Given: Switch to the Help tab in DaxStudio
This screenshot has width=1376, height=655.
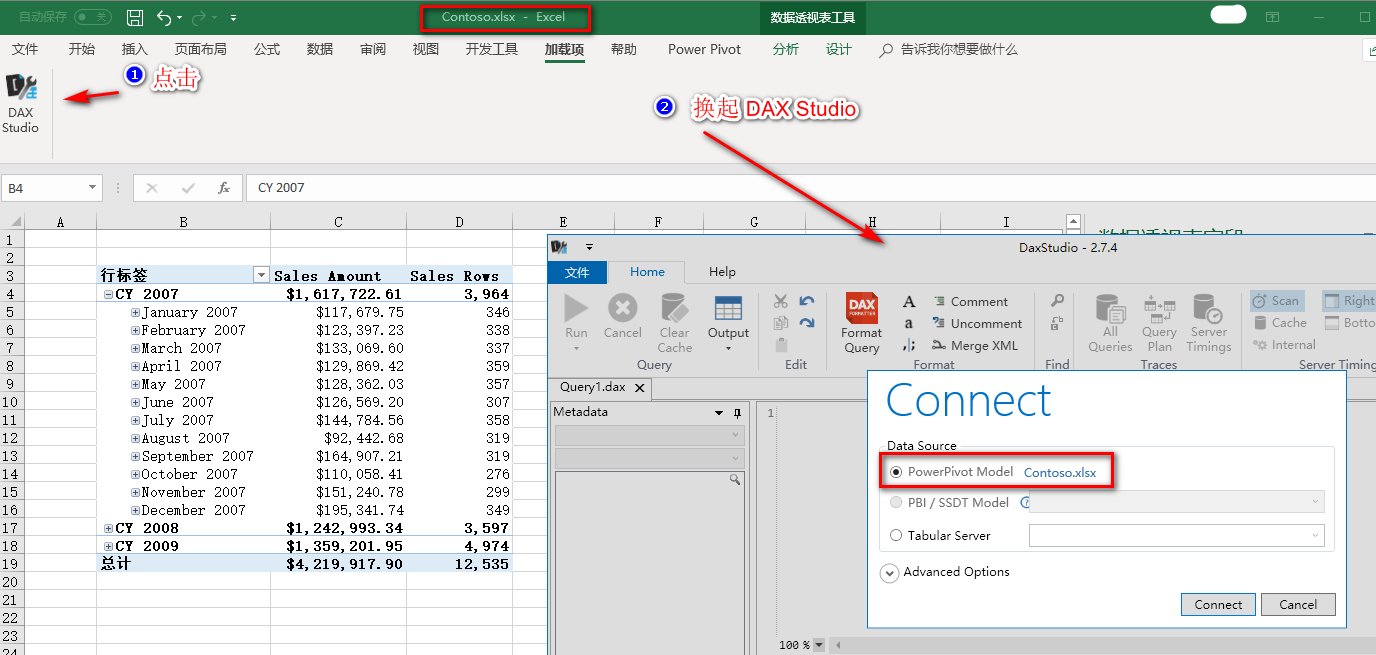Looking at the screenshot, I should (x=722, y=272).
